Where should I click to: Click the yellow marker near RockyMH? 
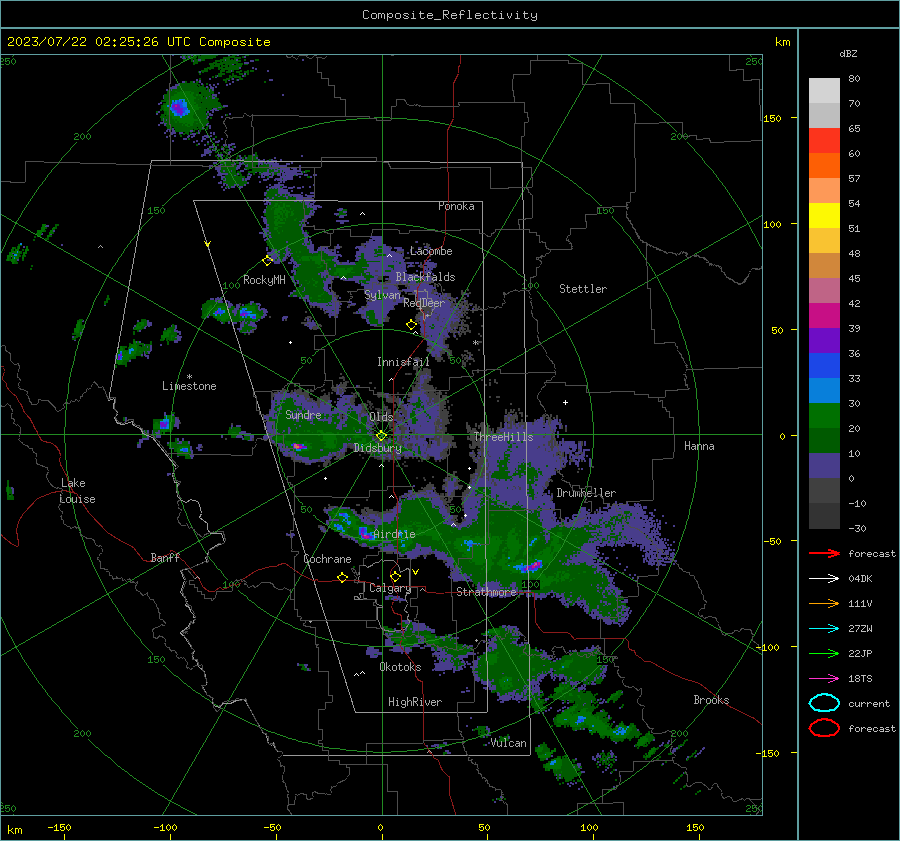tap(267, 261)
